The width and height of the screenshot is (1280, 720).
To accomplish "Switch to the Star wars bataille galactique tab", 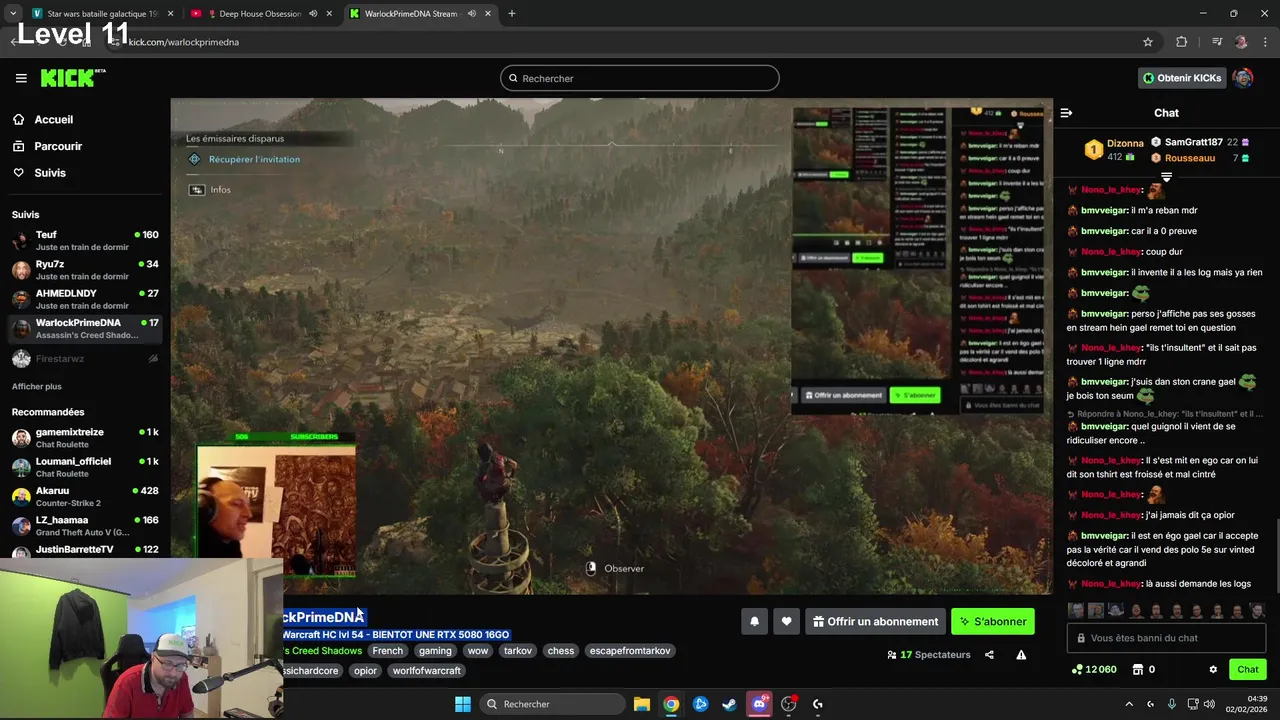I will point(102,14).
